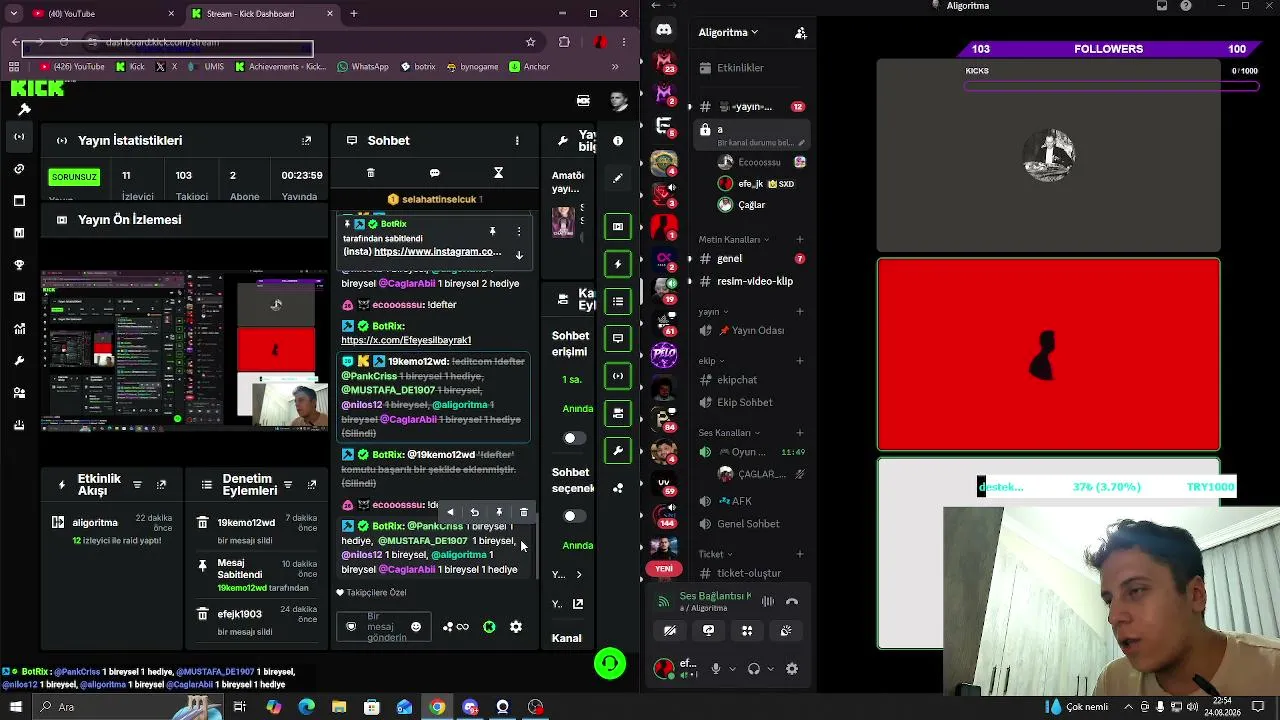1280x720 pixels.
Task: Open the x.com/Efeyesilbayrak1 link in chat
Action: click(x=406, y=340)
